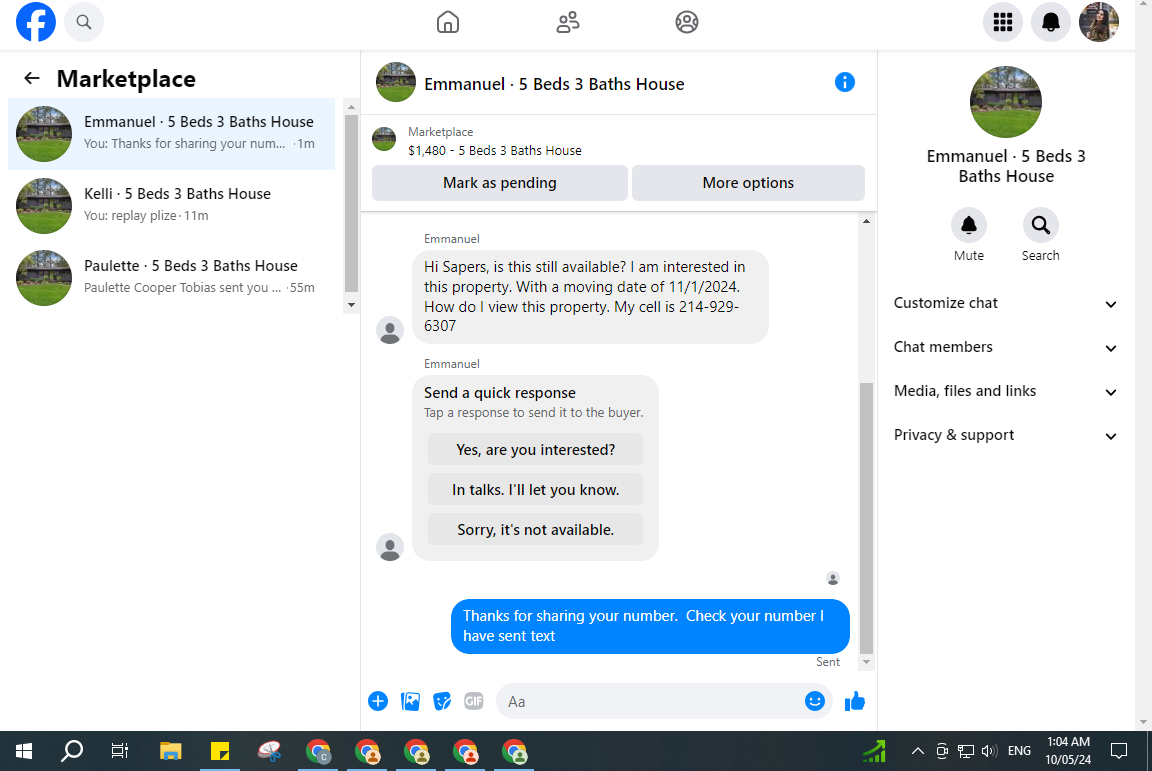The width and height of the screenshot is (1152, 771).
Task: Open Windows taskbar search
Action: [x=72, y=751]
